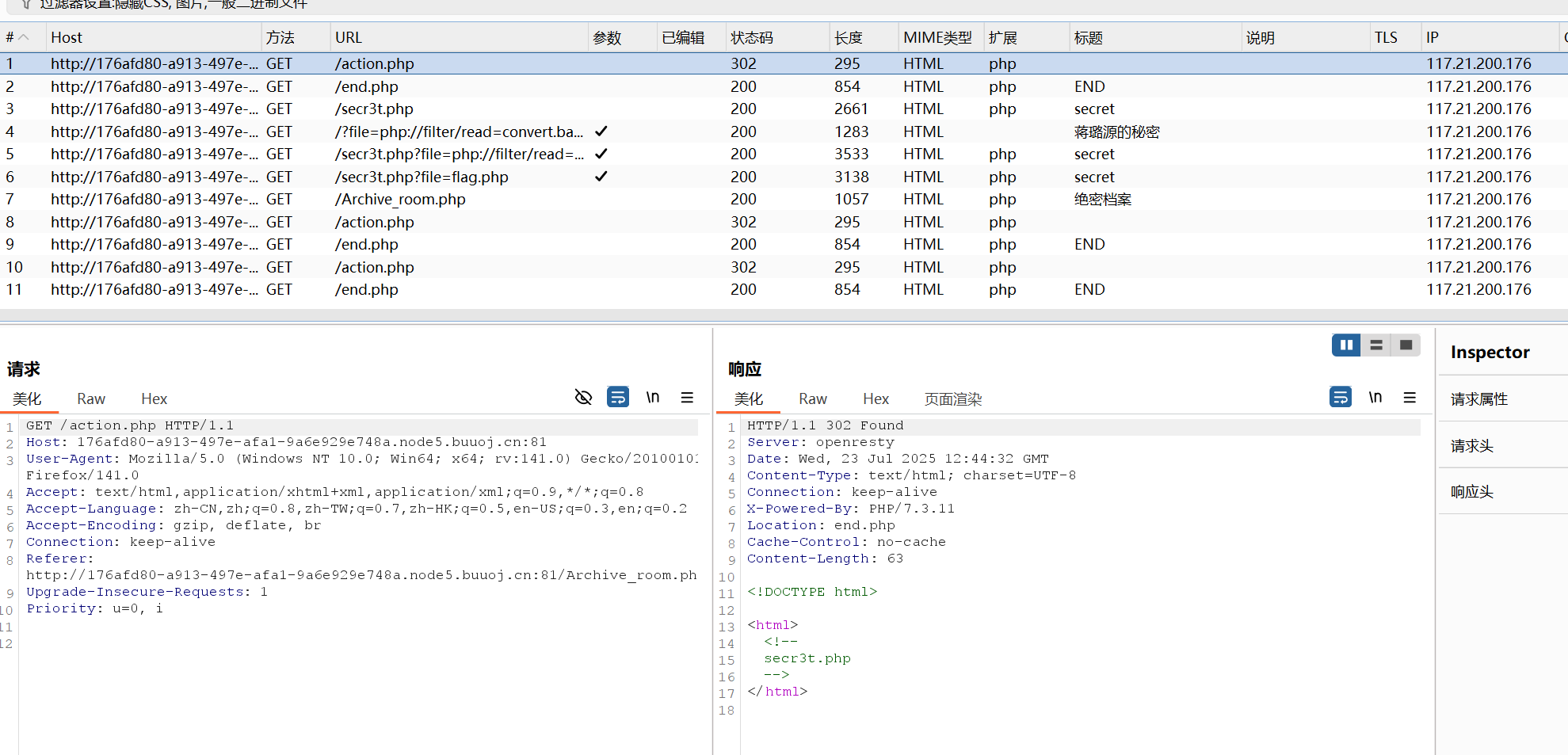The height and width of the screenshot is (755, 1568).
Task: Select history row 2 /end.php
Action: [x=784, y=86]
